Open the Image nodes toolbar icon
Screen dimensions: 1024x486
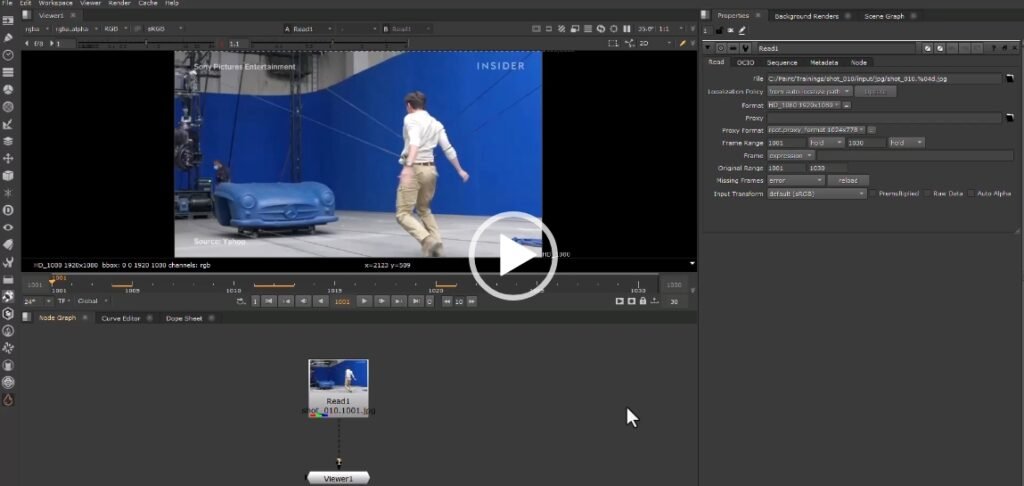pos(8,21)
